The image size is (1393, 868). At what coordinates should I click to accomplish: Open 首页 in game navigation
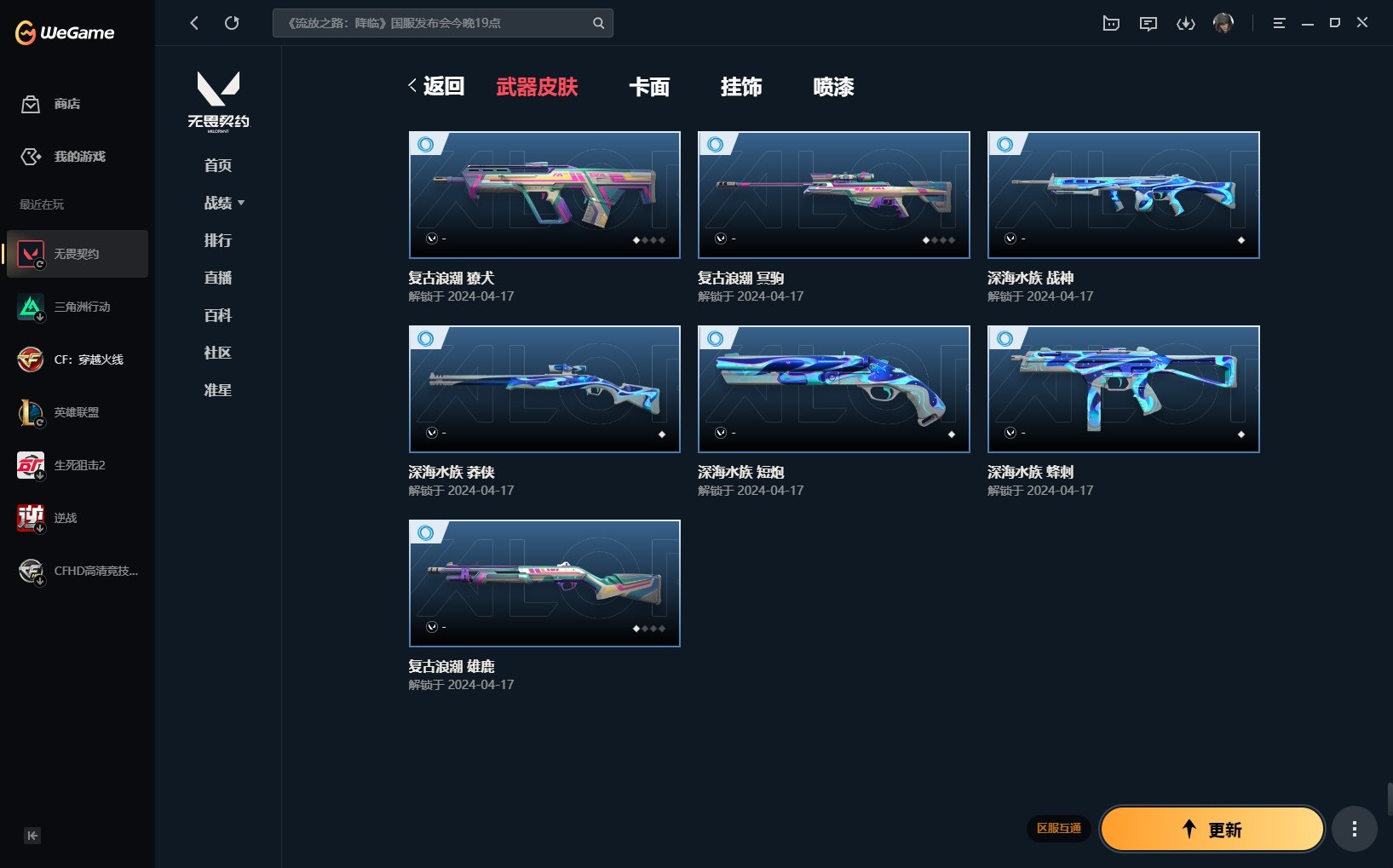[x=218, y=165]
